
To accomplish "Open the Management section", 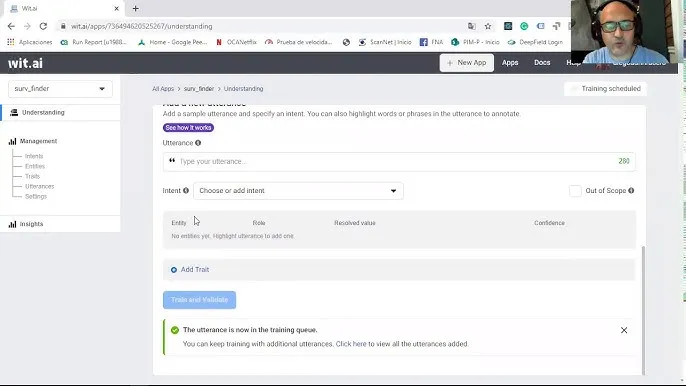I will pyautogui.click(x=38, y=141).
